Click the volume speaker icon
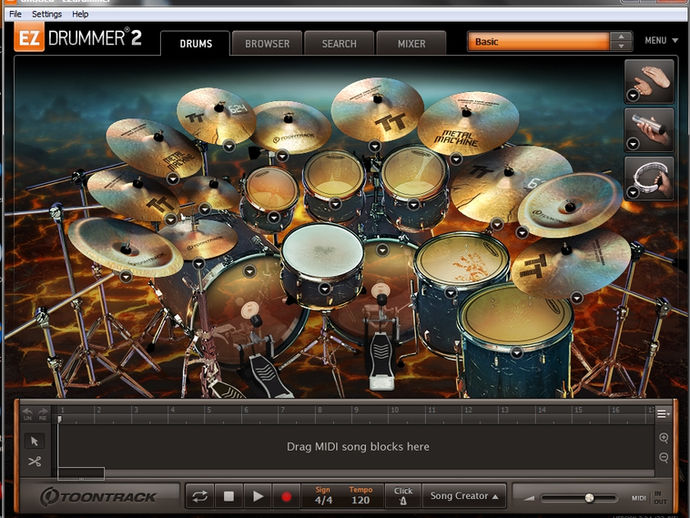The width and height of the screenshot is (690, 518). click(x=529, y=498)
